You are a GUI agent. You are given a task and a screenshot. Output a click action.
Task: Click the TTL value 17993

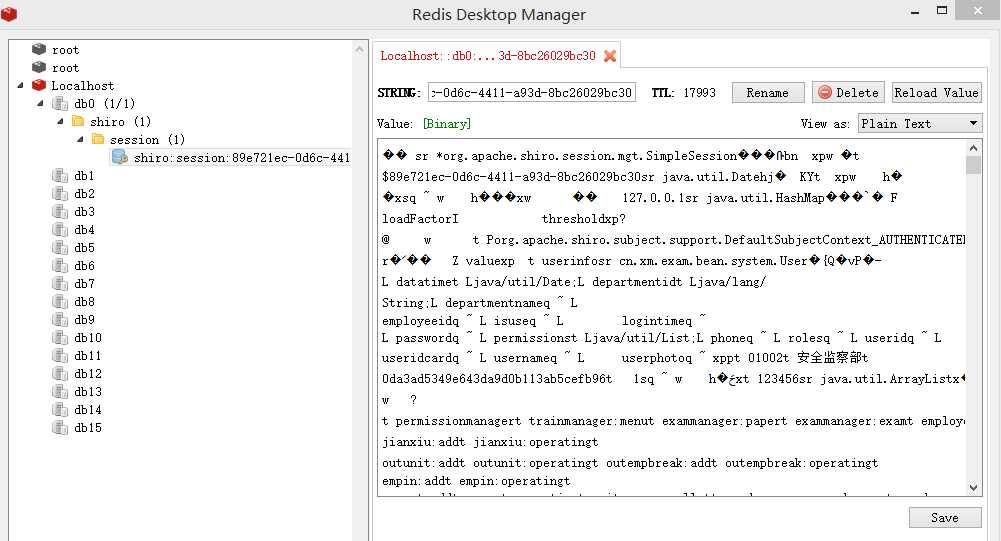point(700,93)
